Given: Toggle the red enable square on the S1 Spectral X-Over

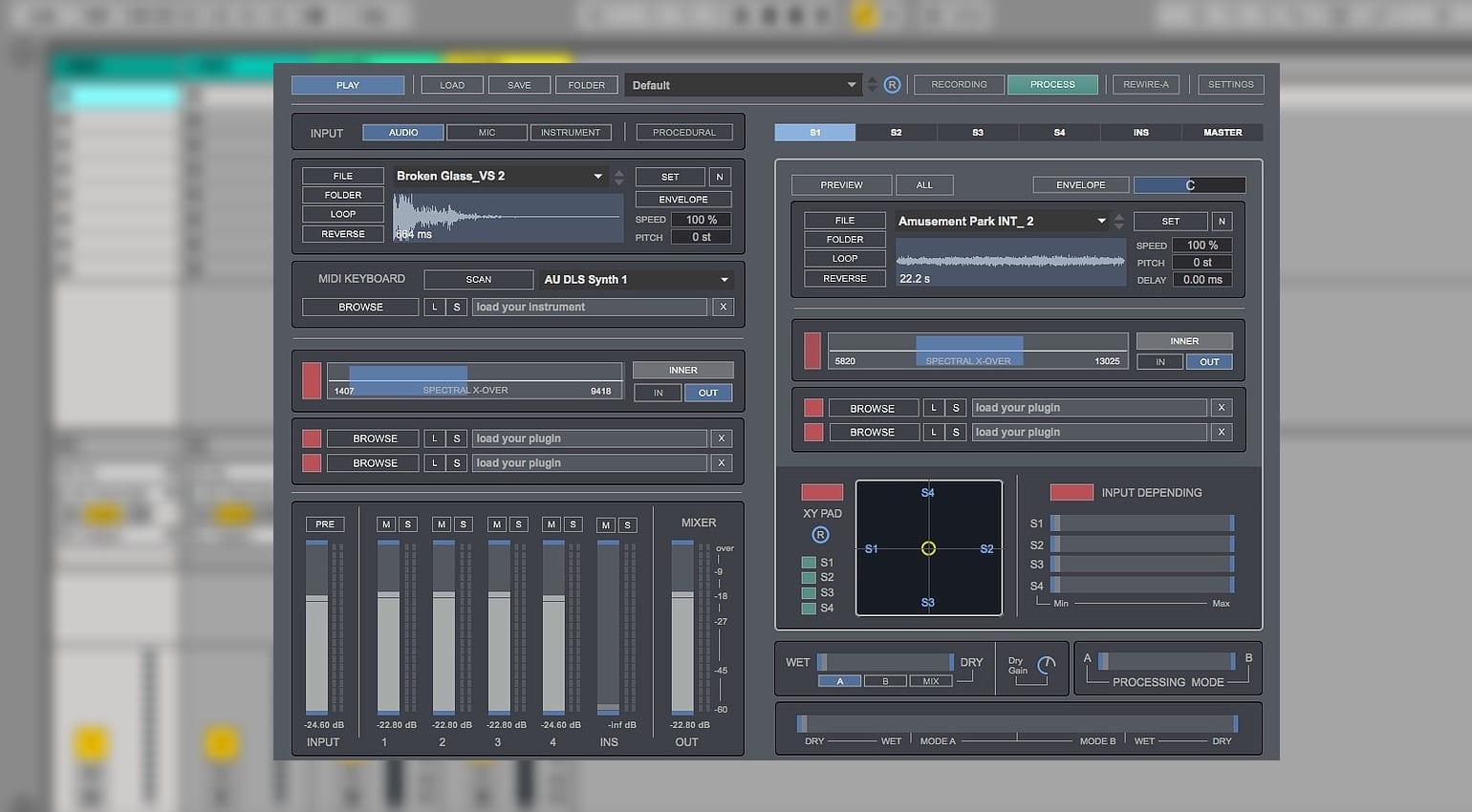Looking at the screenshot, I should pyautogui.click(x=812, y=351).
